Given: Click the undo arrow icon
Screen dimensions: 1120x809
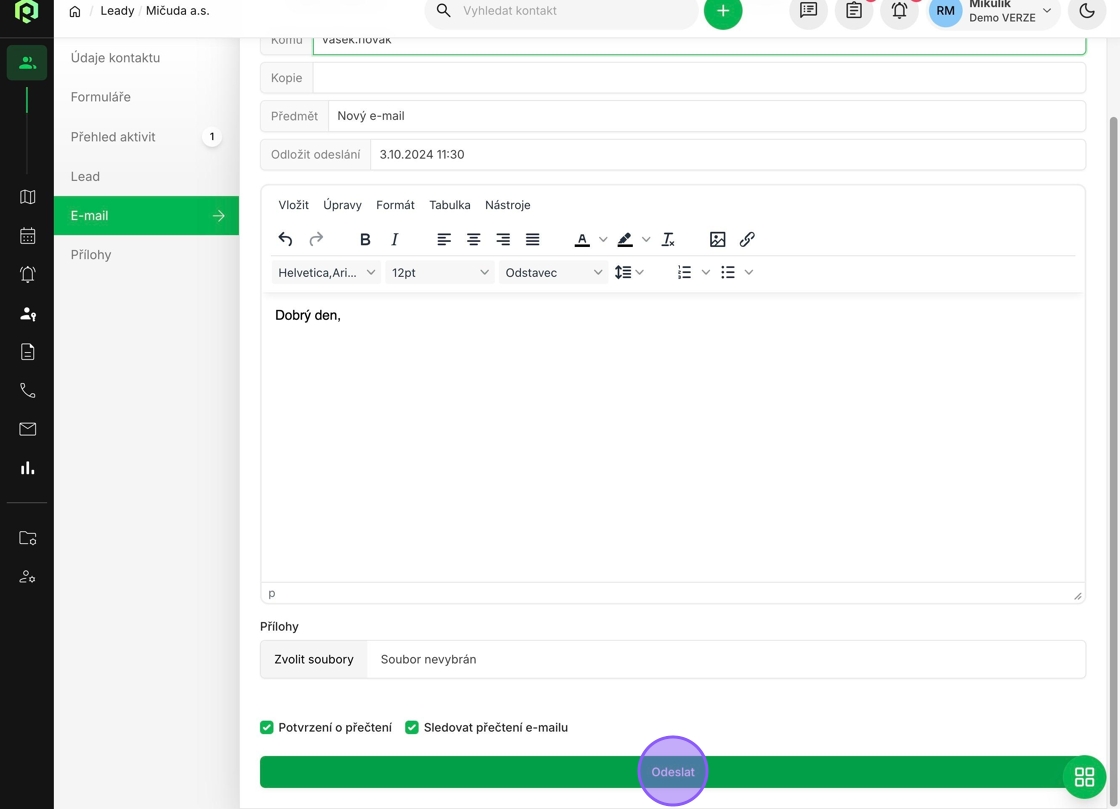Looking at the screenshot, I should click(286, 240).
